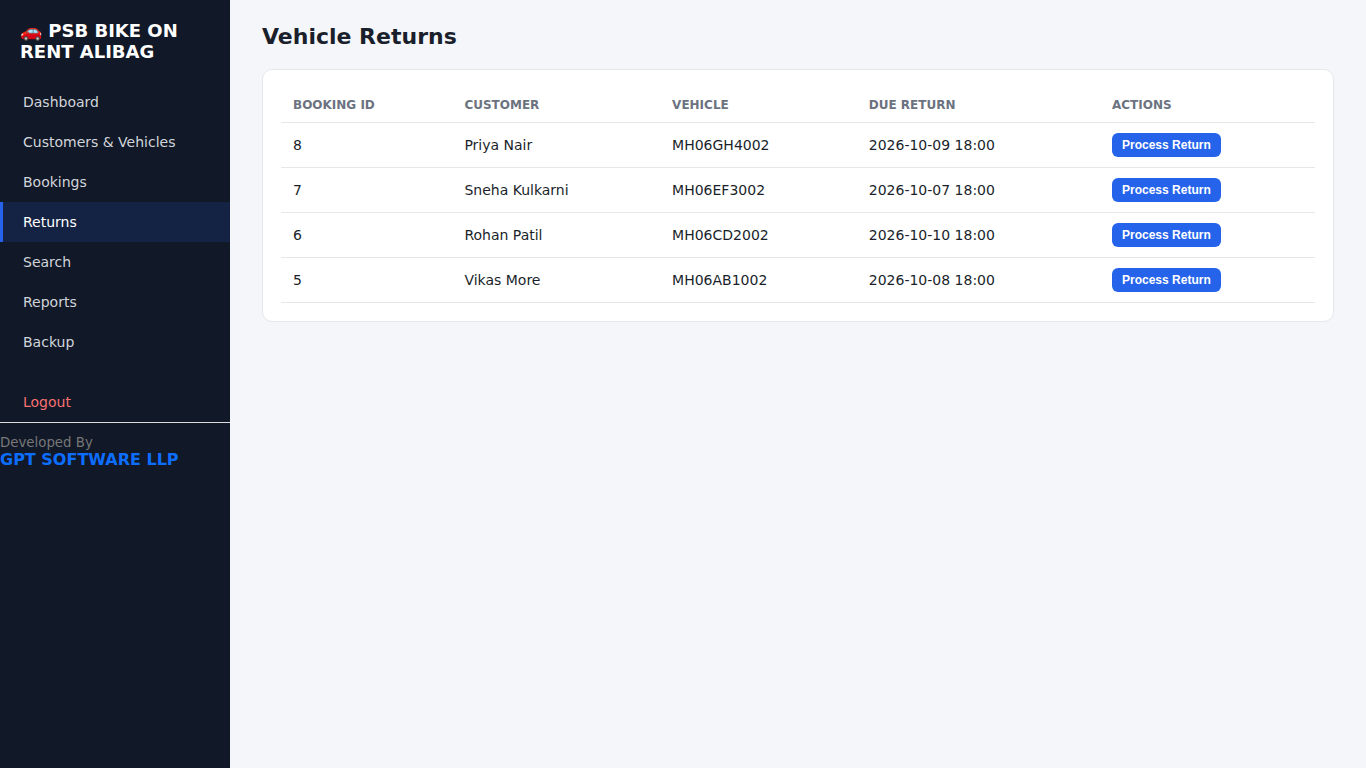Image resolution: width=1366 pixels, height=768 pixels.
Task: Process return for Sneha Kulkarni
Action: pos(1166,190)
